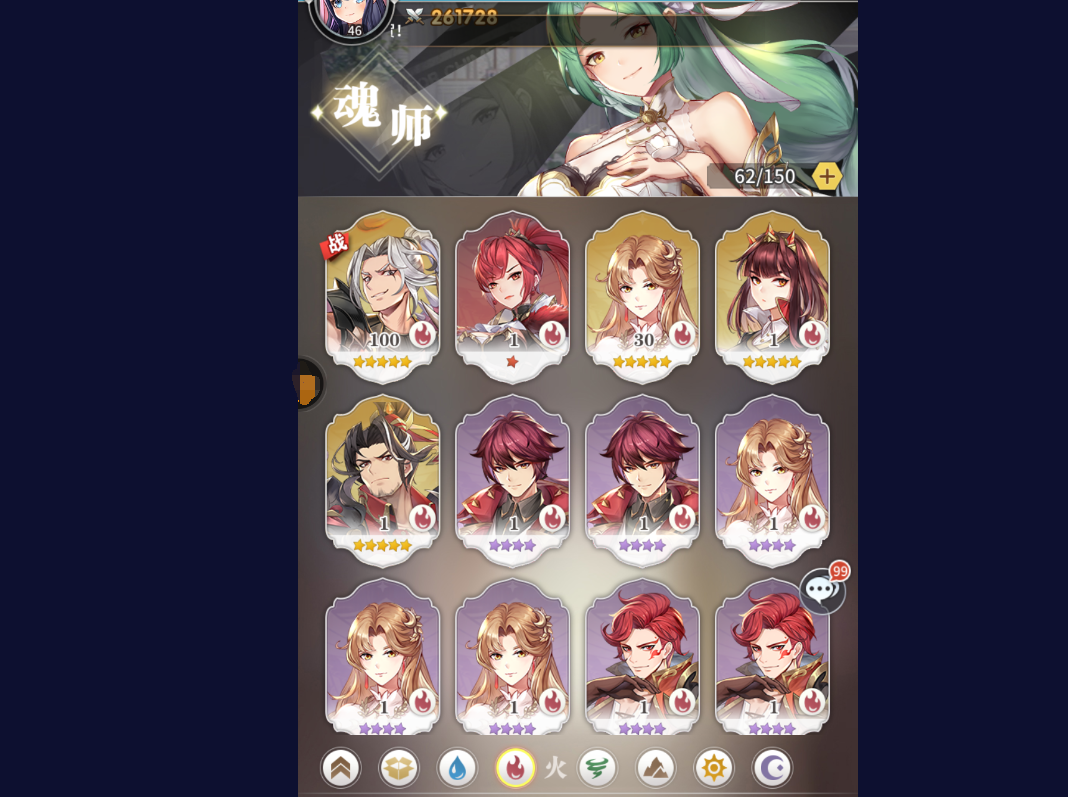Select the earth mountain element filter

pyautogui.click(x=655, y=768)
